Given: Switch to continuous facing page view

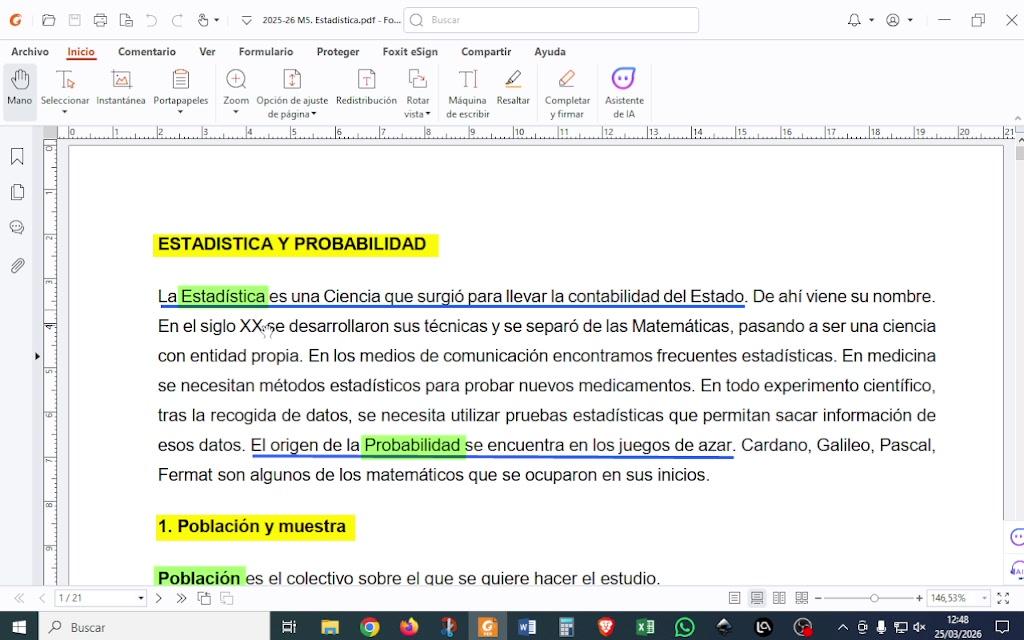Looking at the screenshot, I should (x=801, y=598).
